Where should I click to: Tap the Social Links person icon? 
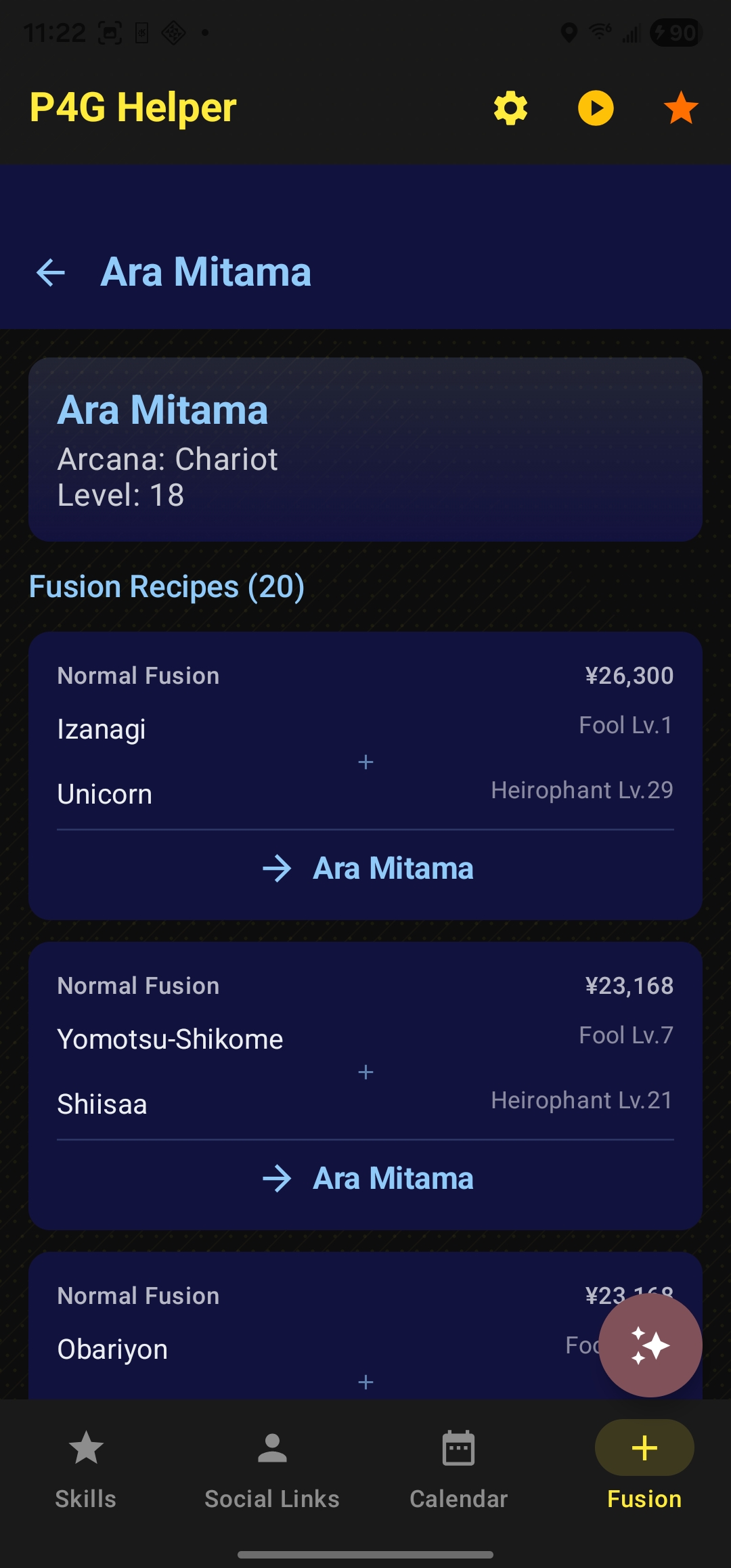pyautogui.click(x=272, y=1448)
